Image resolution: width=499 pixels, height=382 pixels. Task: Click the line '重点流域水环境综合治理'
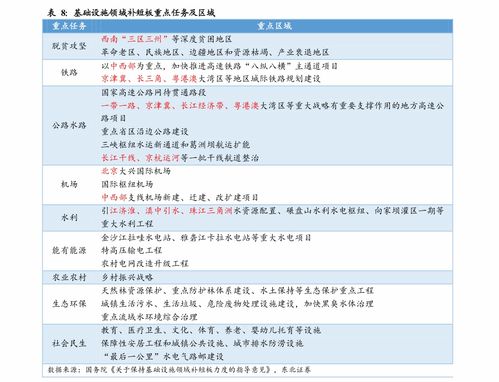pos(149,317)
